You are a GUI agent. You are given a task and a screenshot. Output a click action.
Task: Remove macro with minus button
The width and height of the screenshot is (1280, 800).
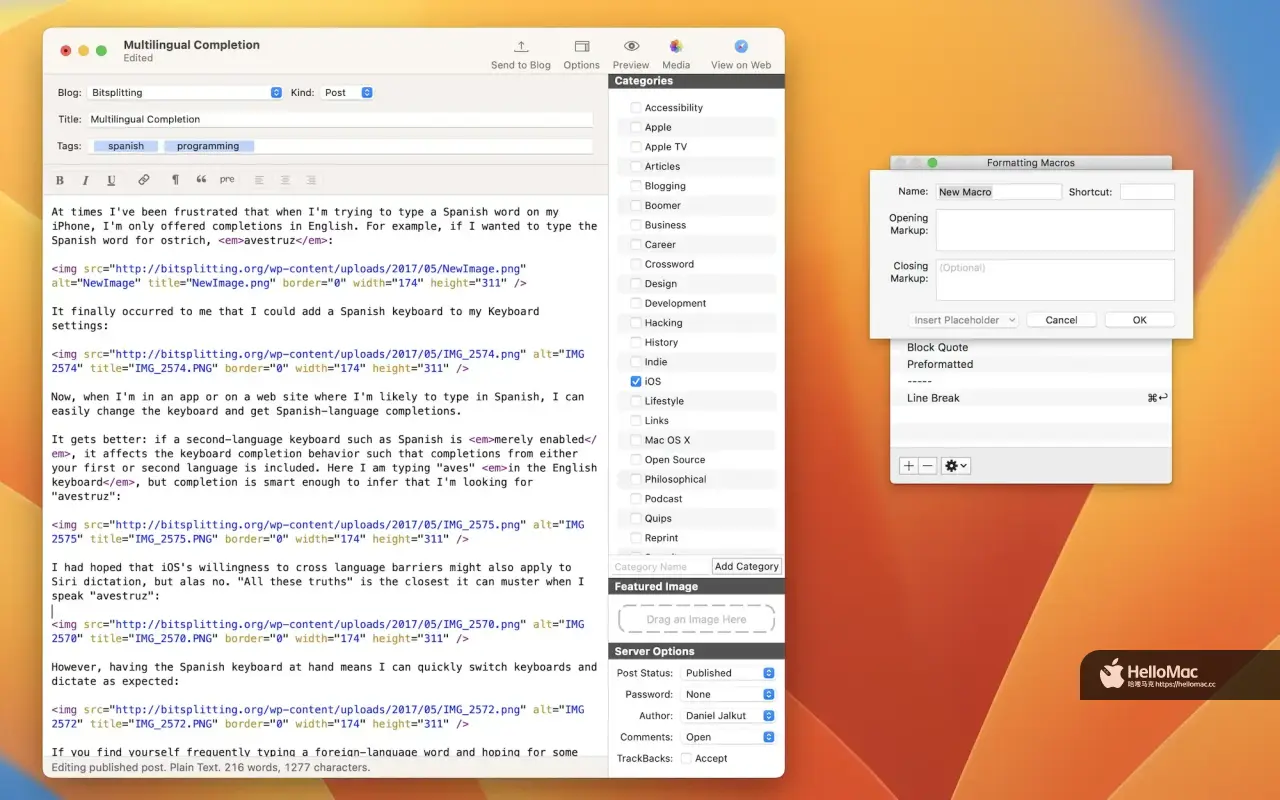(927, 466)
